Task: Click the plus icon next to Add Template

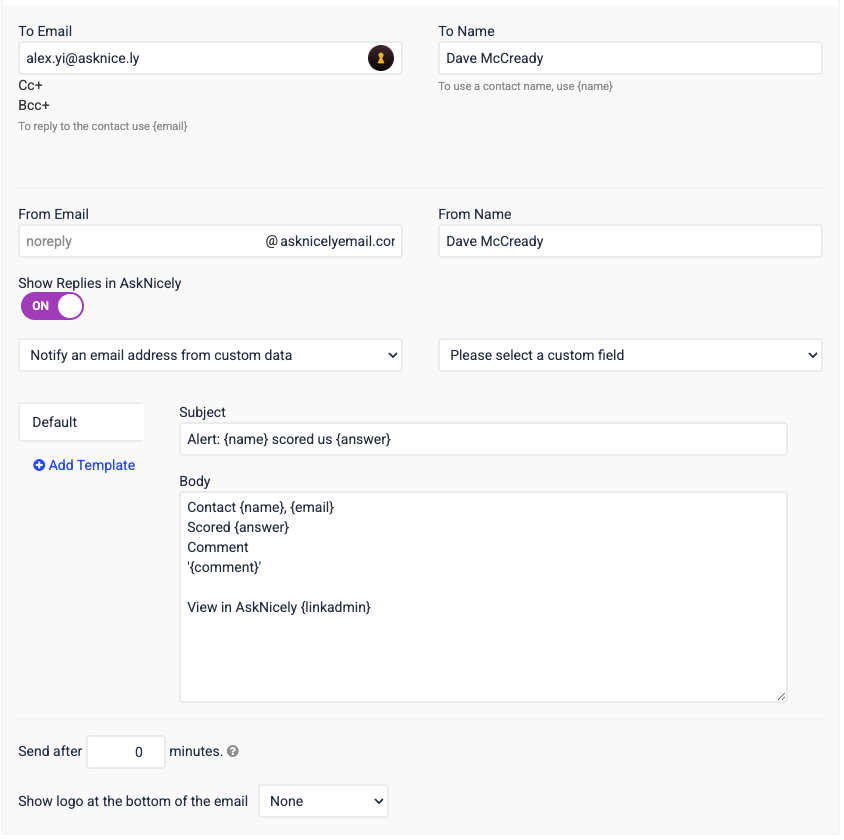Action: [x=39, y=465]
